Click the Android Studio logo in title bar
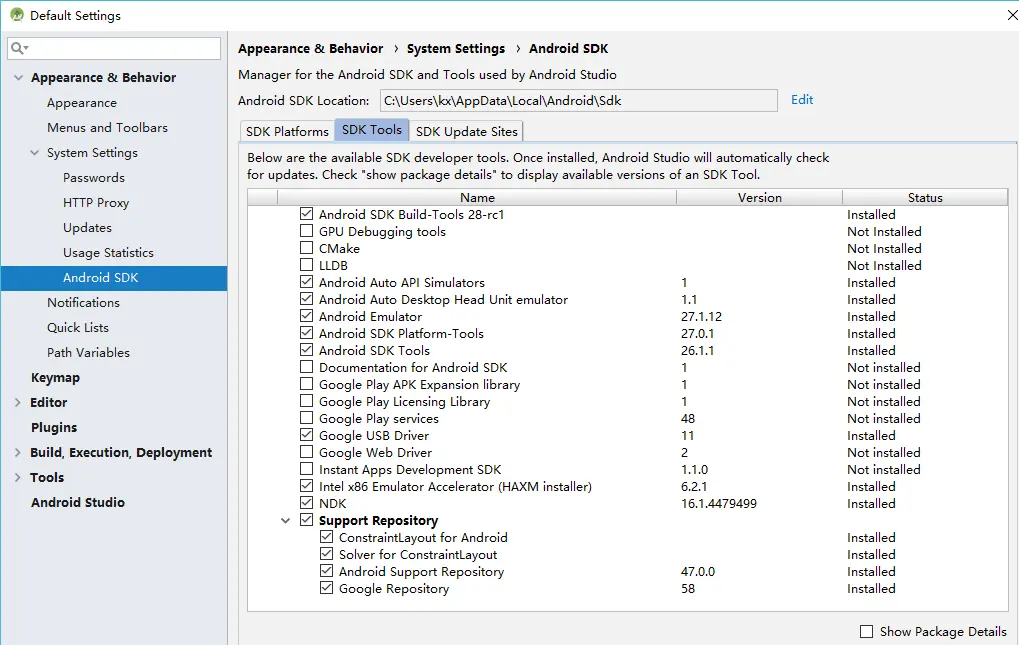The image size is (1019, 645). pyautogui.click(x=16, y=15)
